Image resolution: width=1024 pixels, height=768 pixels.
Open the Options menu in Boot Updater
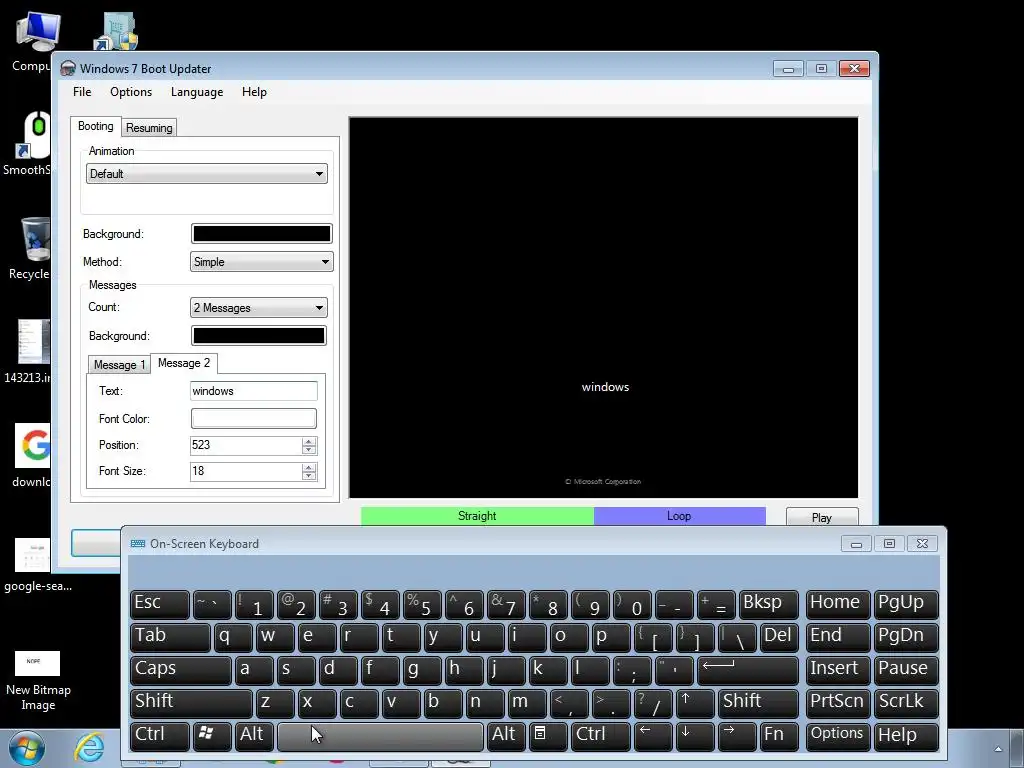point(131,92)
